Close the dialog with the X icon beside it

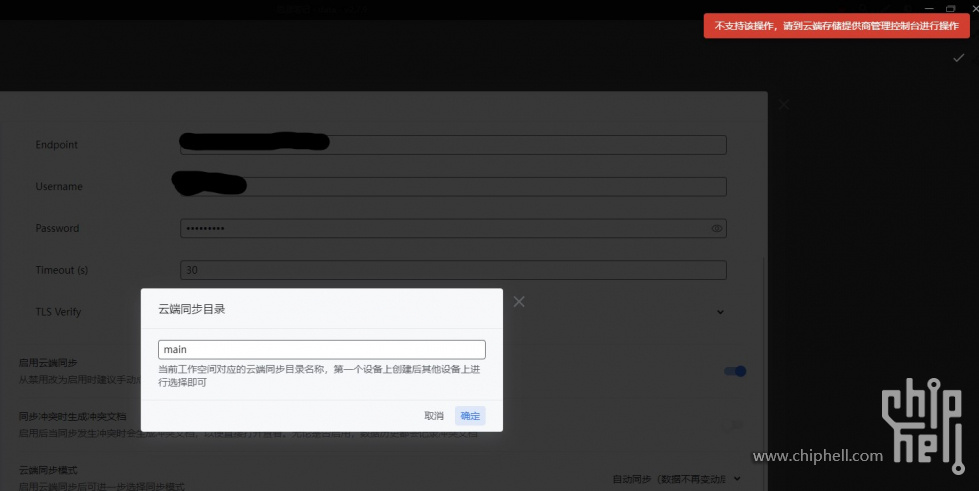[x=519, y=302]
